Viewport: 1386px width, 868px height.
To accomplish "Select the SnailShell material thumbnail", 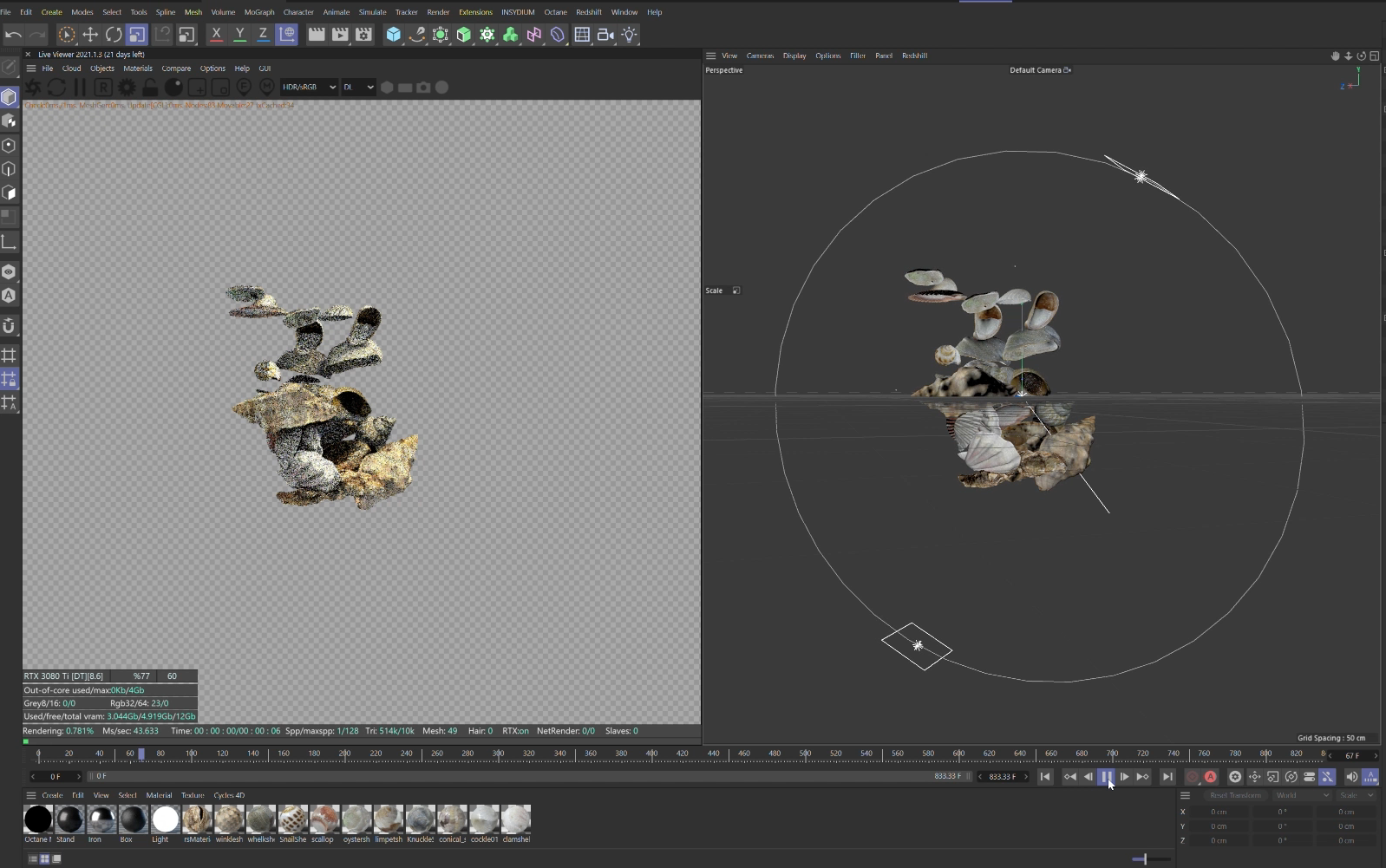I will click(x=292, y=819).
